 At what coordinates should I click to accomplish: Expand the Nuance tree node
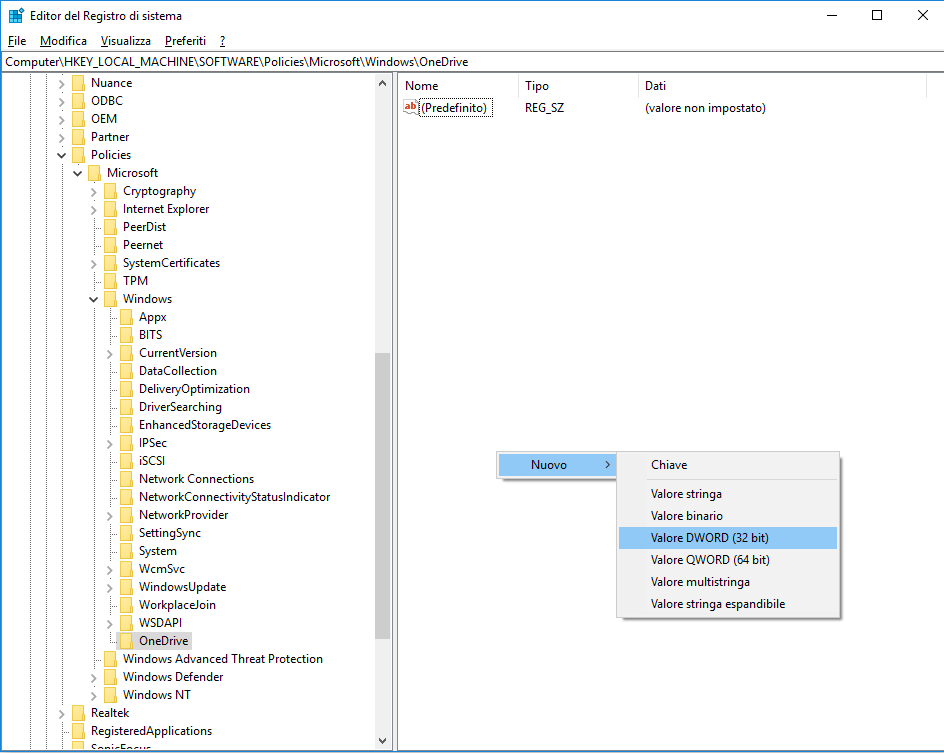coord(61,83)
